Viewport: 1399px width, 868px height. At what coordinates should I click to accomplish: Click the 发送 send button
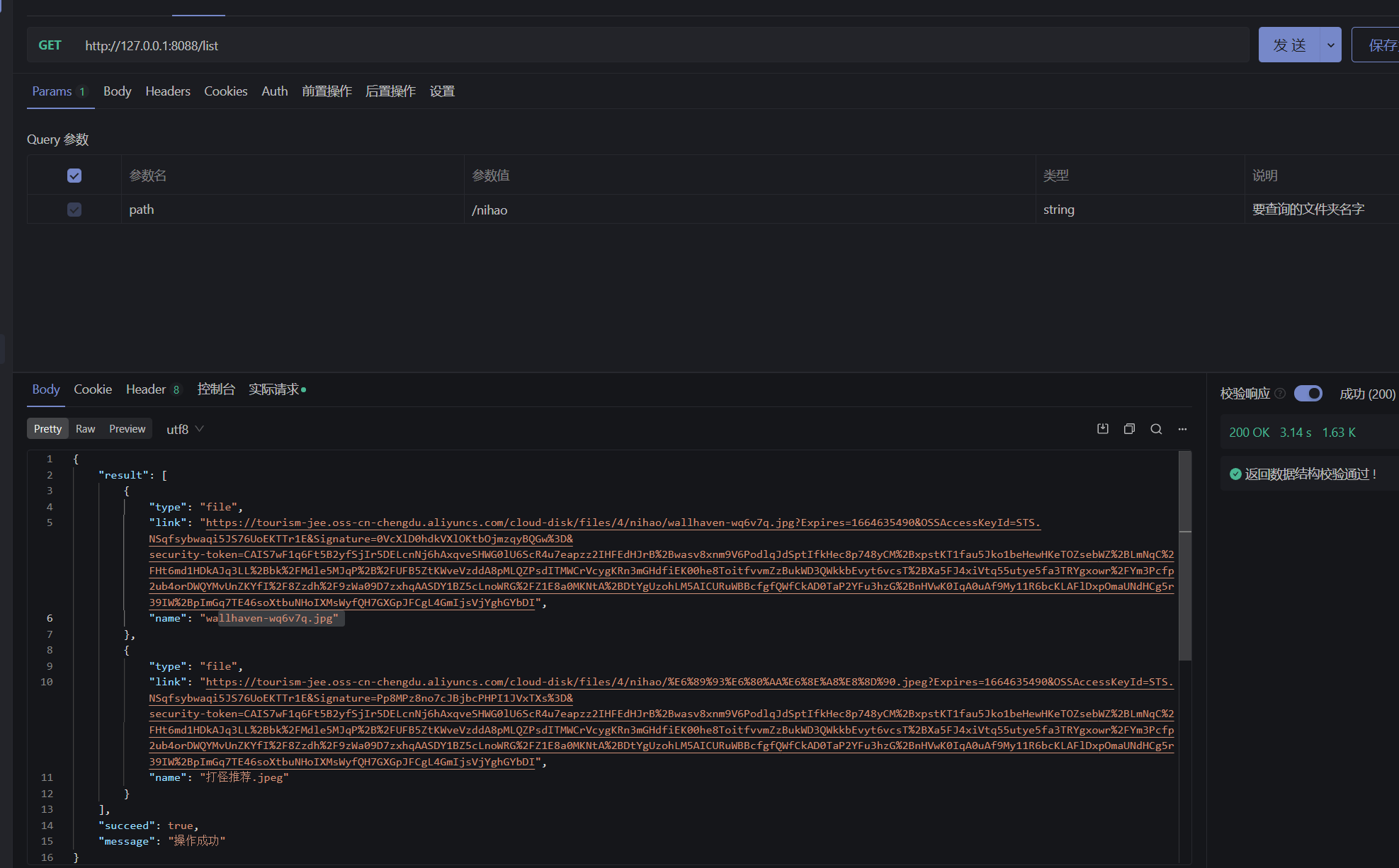[1291, 44]
